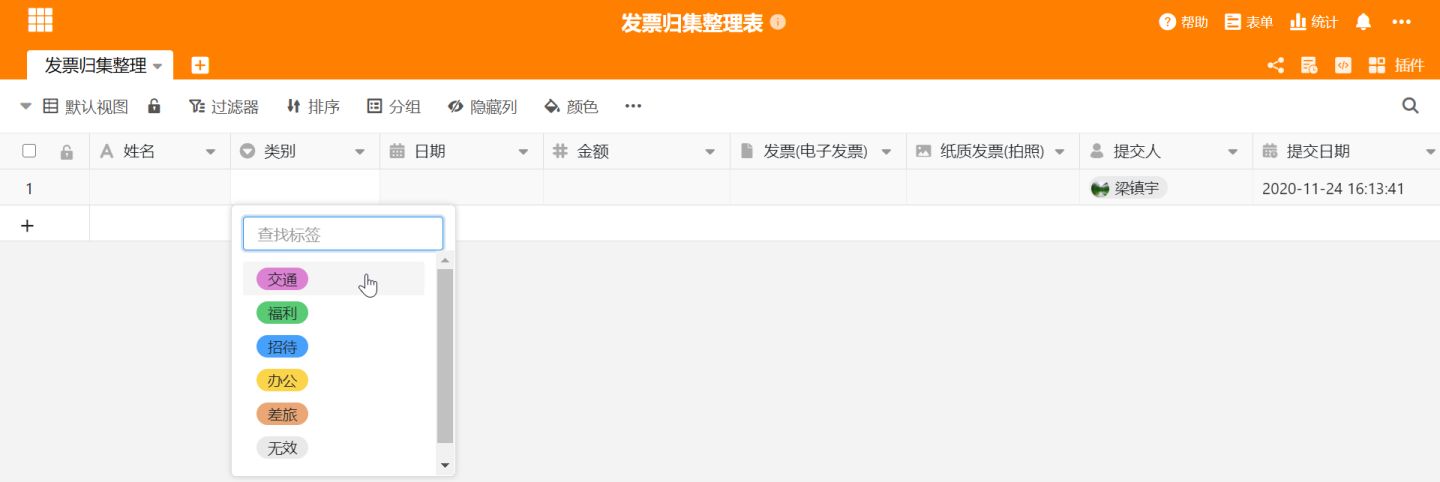This screenshot has height=482, width=1440.
Task: Click the 日期 cell in row 1
Action: click(462, 188)
